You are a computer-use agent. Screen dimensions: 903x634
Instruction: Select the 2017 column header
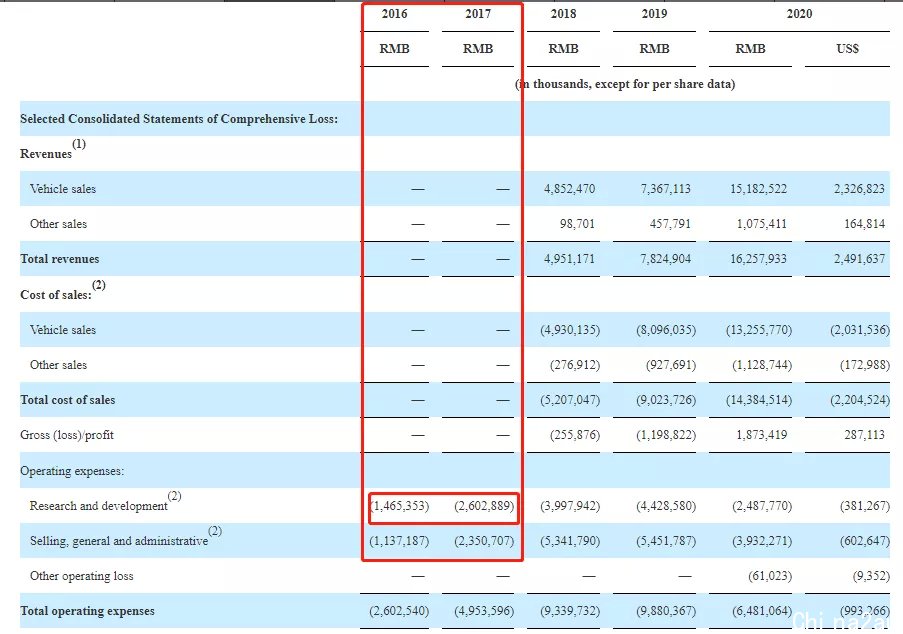[x=478, y=14]
